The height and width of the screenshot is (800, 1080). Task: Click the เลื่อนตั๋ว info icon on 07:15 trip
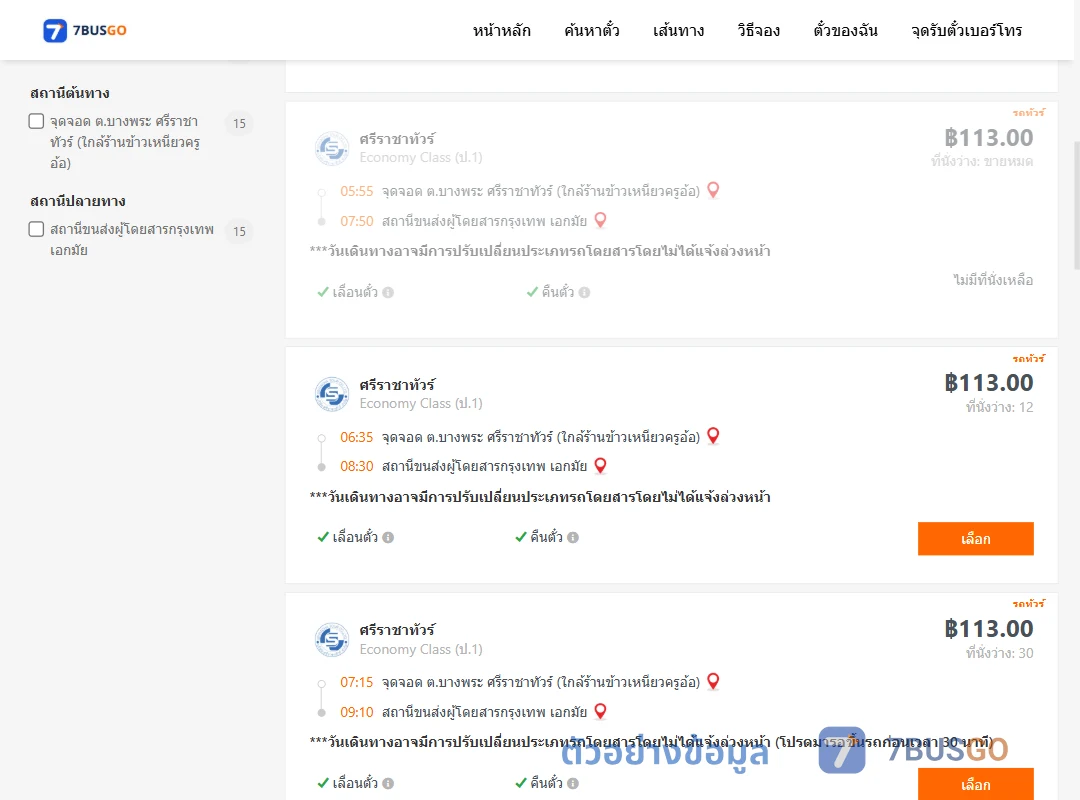[388, 783]
